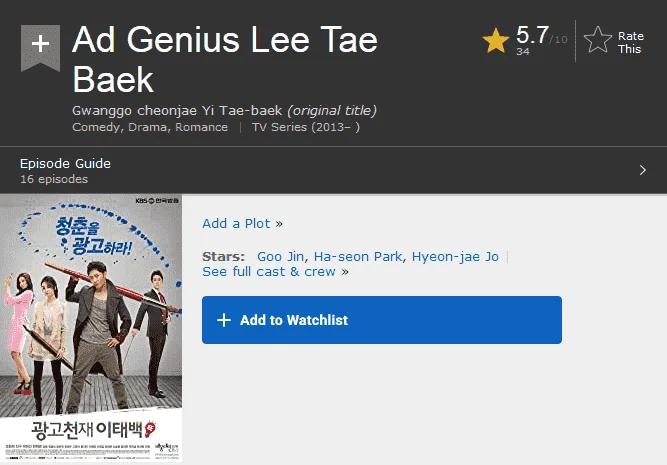Click the Comedy, Drama, Romance genres text

150,127
